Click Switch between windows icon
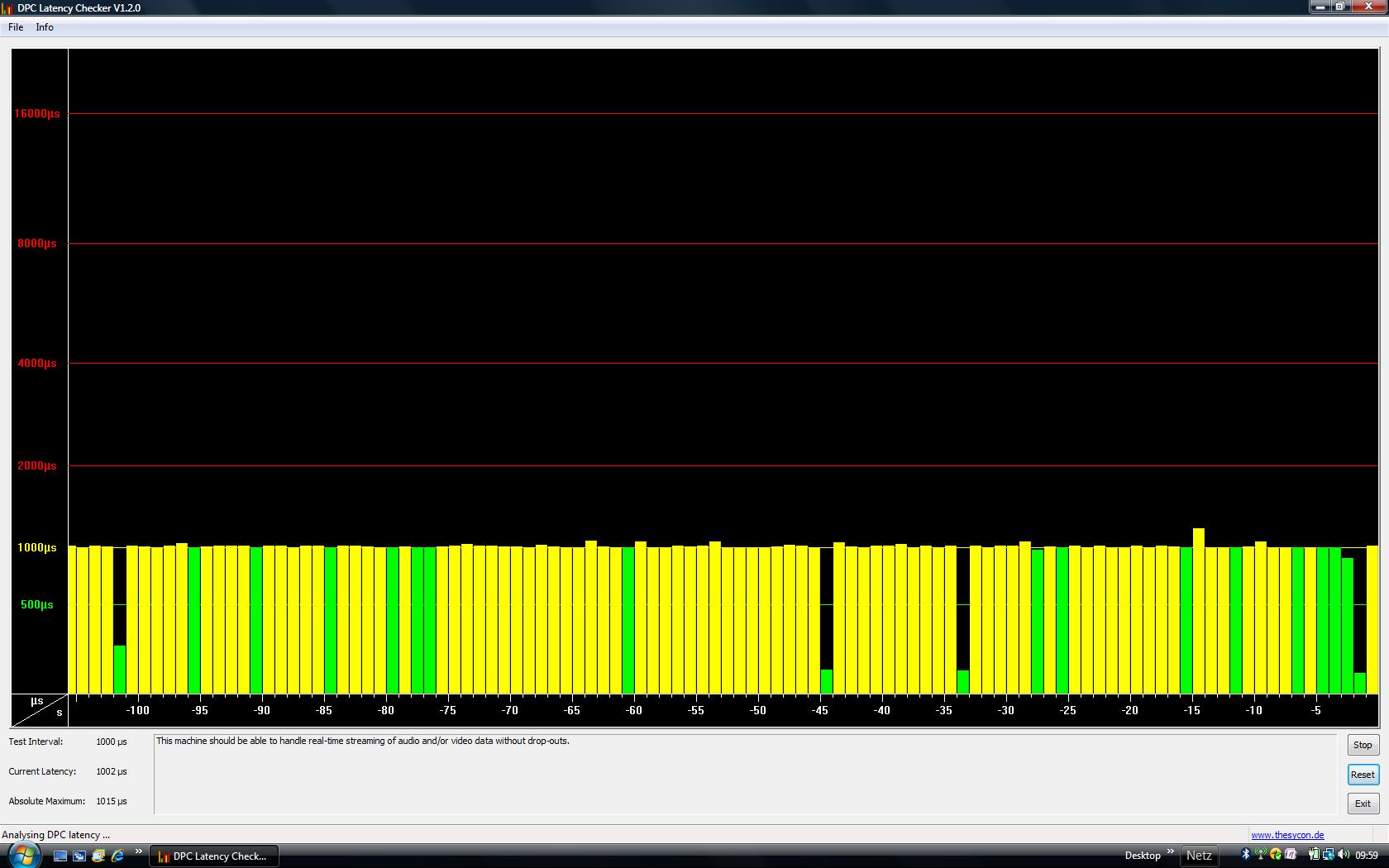Viewport: 1389px width, 868px height. (79, 856)
